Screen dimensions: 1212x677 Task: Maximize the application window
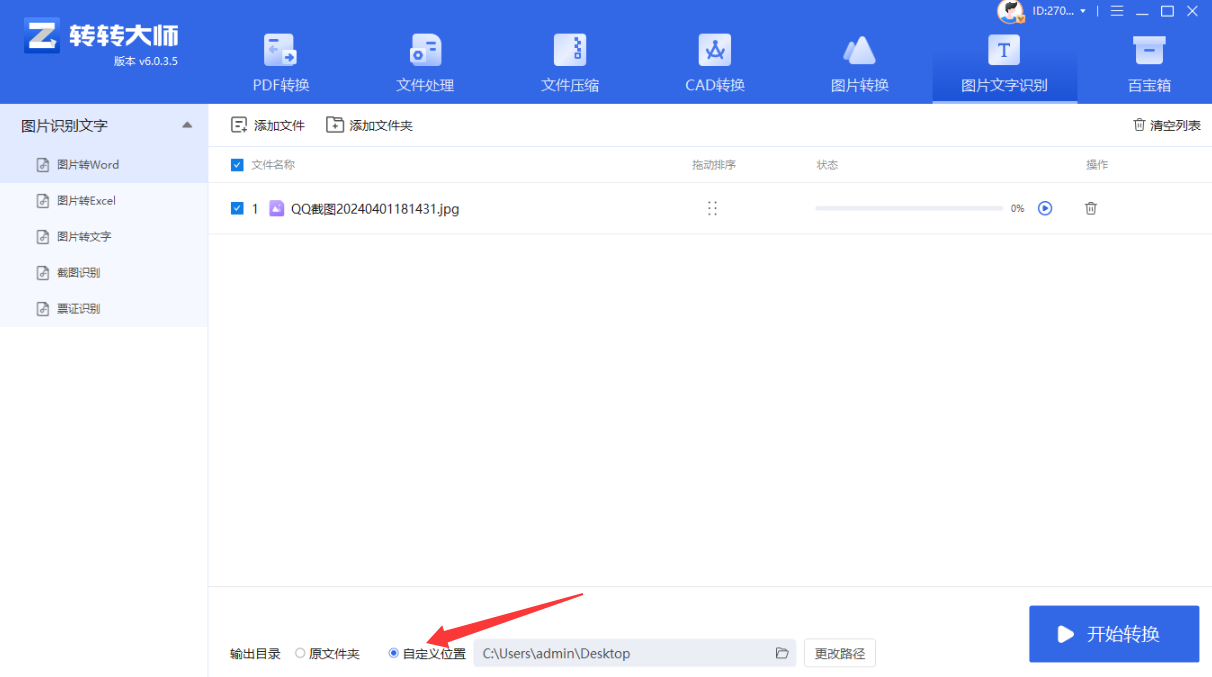pyautogui.click(x=1167, y=11)
